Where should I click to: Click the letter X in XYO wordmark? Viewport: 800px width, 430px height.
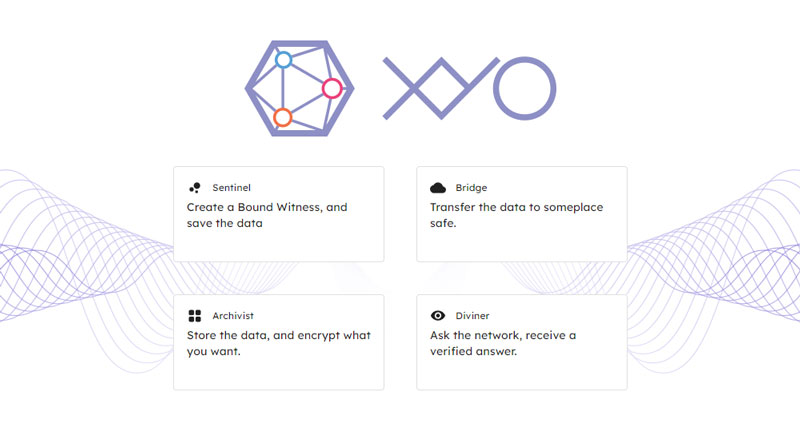pyautogui.click(x=411, y=88)
